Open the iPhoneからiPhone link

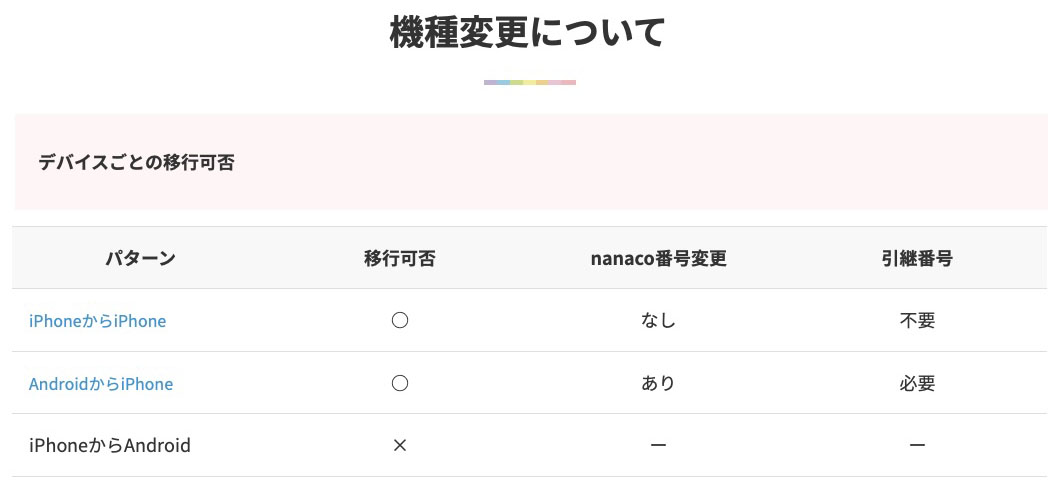[x=97, y=321]
